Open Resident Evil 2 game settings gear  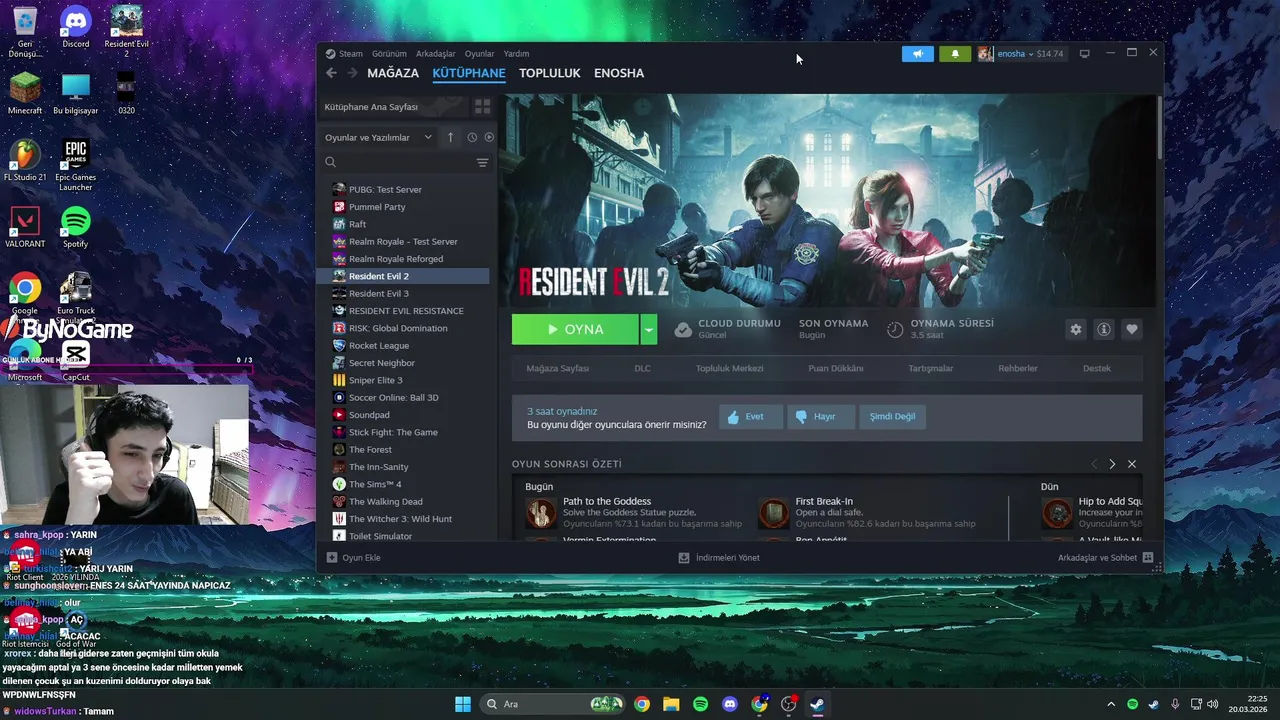tap(1075, 329)
